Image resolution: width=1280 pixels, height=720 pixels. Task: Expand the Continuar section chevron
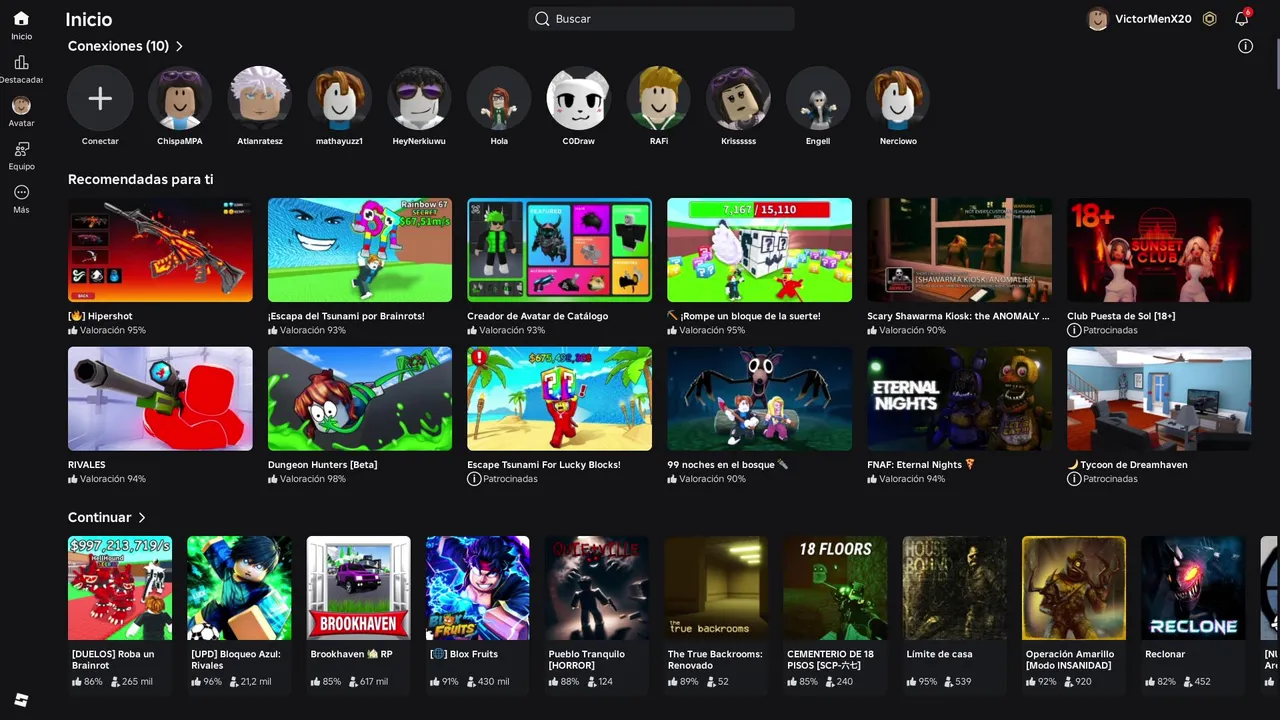[142, 517]
